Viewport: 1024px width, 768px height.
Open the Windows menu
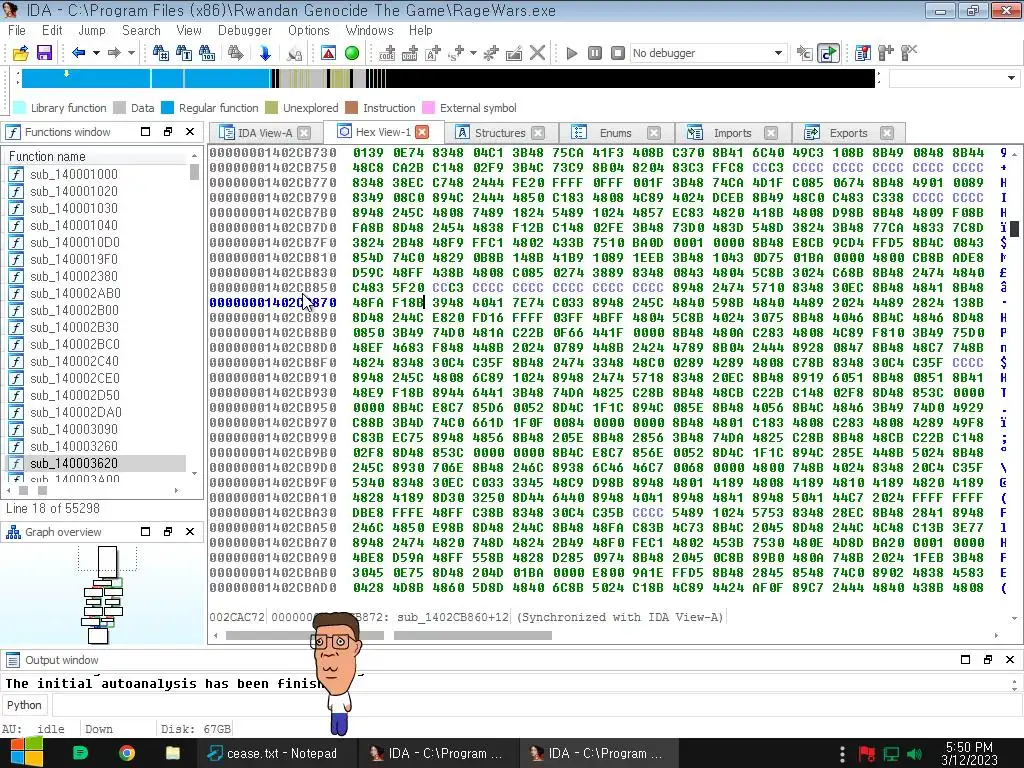(369, 30)
